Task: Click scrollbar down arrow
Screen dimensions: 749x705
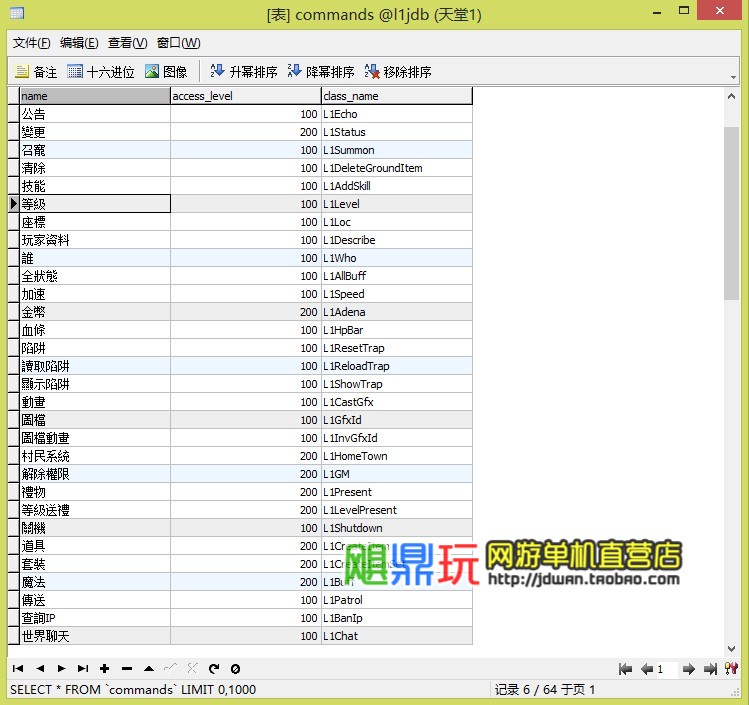Action: pos(731,649)
